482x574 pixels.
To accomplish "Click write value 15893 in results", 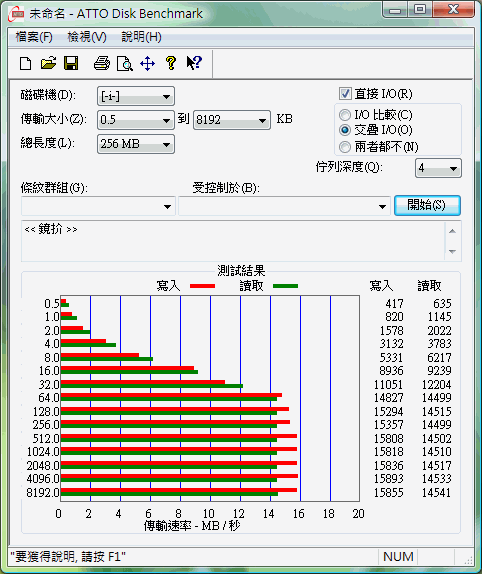I will coord(388,479).
